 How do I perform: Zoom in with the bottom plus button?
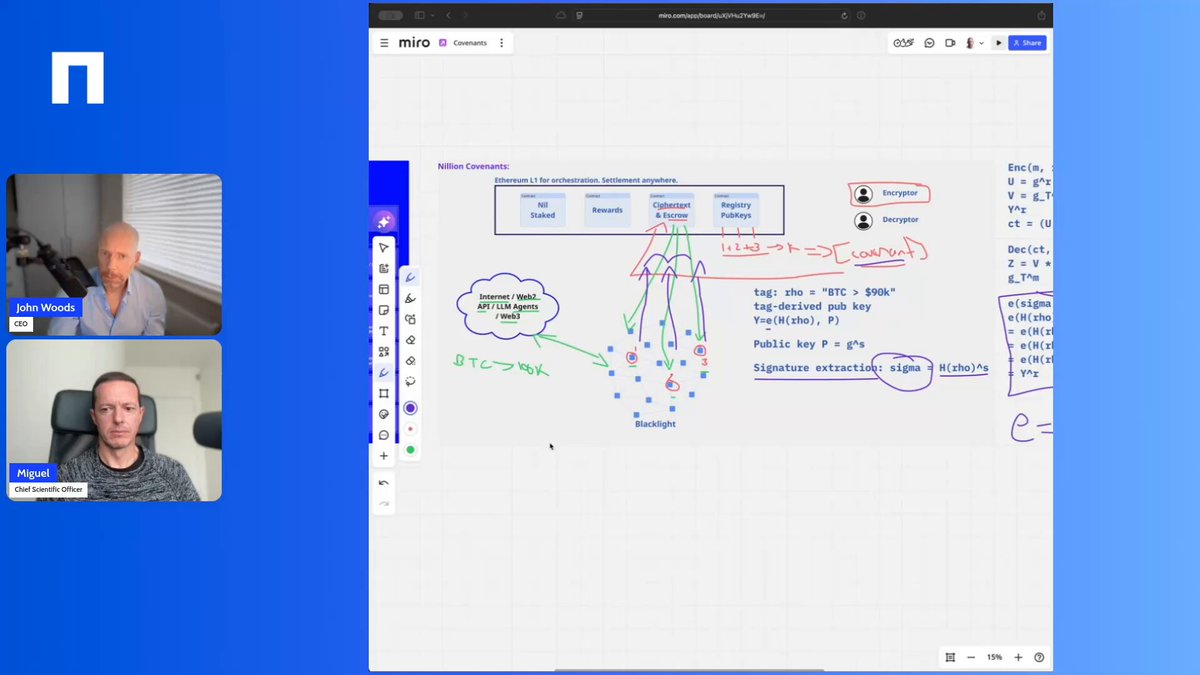(1018, 657)
